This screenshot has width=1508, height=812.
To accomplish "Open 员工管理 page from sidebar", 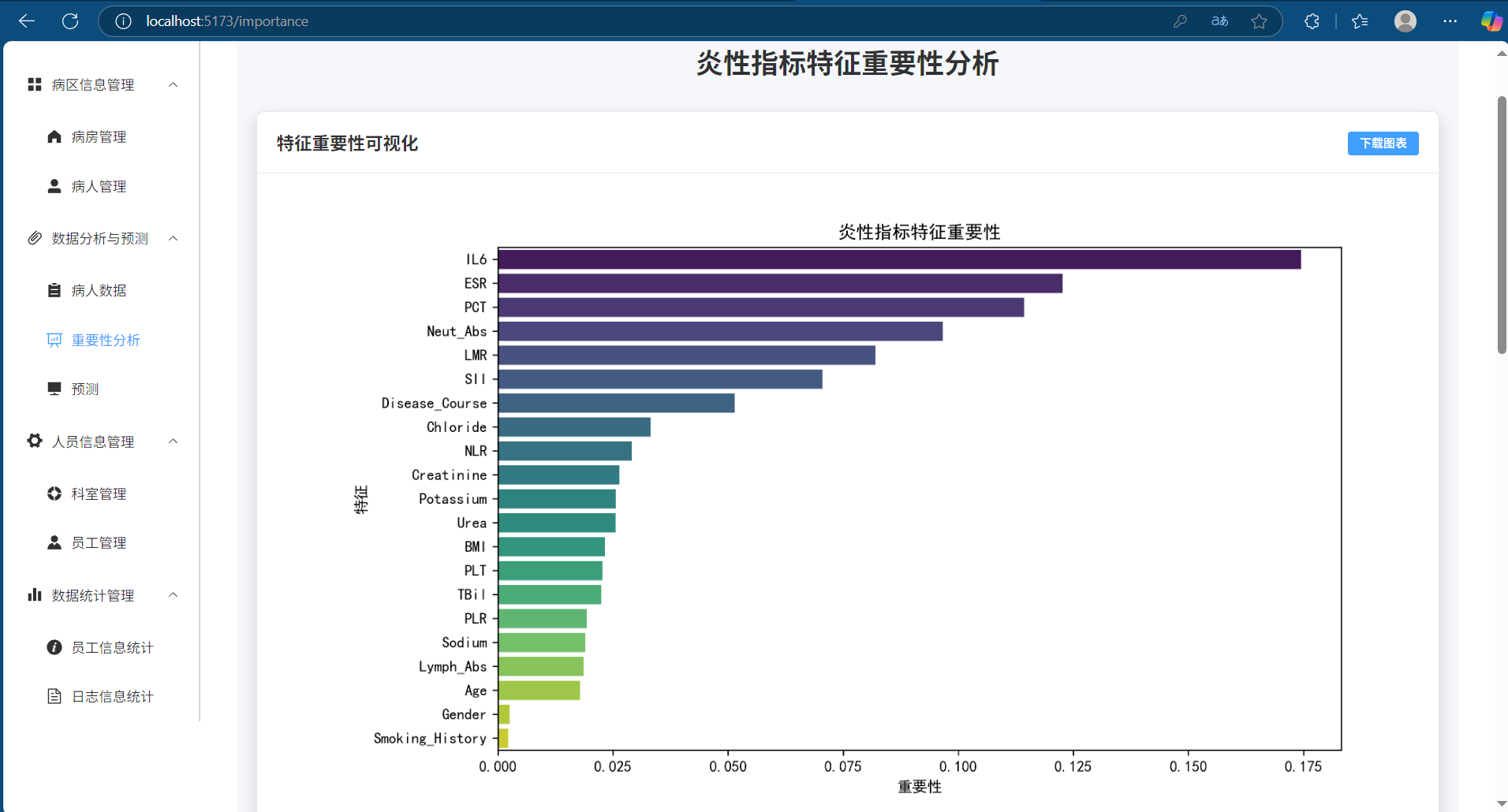I will pyautogui.click(x=99, y=542).
